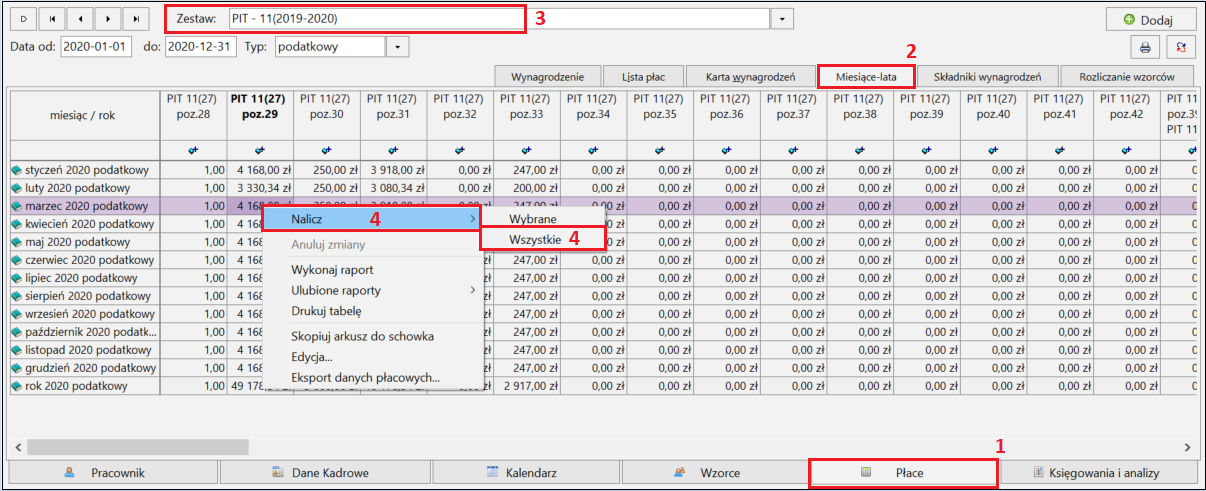
Task: Click cell 2 917,00 zł in rok 2020 row
Action: click(x=526, y=386)
